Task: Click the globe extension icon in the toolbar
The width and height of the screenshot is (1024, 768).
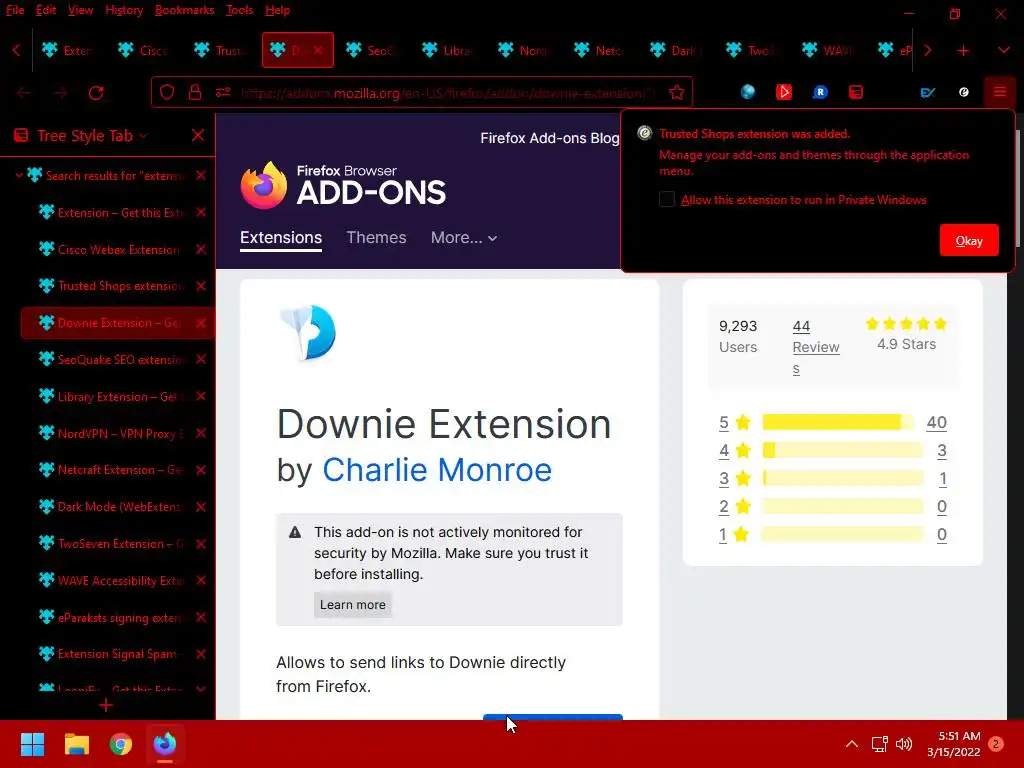Action: tap(748, 92)
